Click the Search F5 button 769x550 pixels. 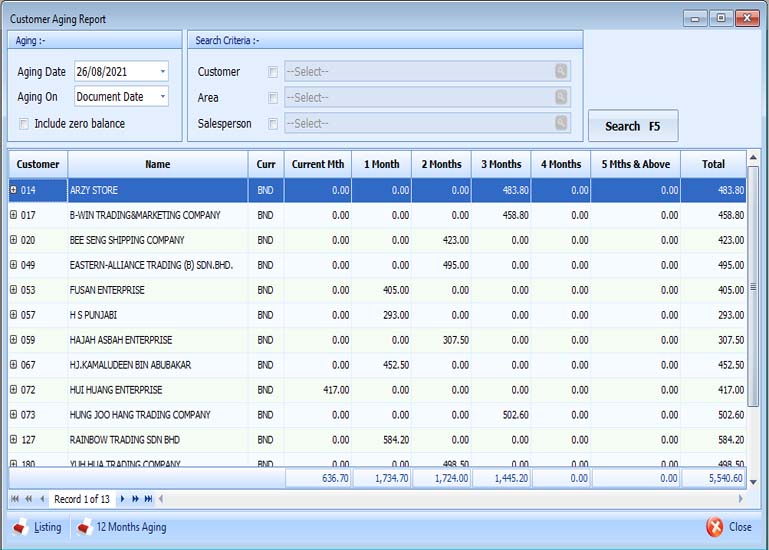633,126
